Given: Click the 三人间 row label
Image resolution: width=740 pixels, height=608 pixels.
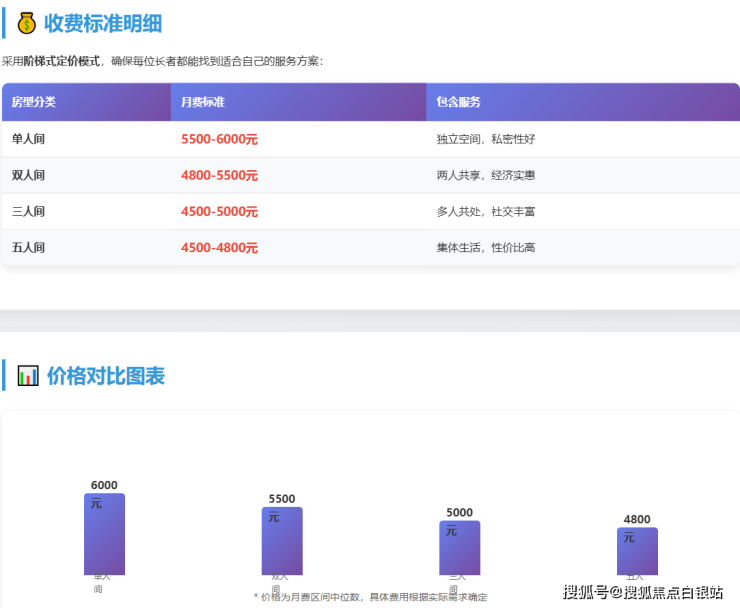Looking at the screenshot, I should (29, 211).
